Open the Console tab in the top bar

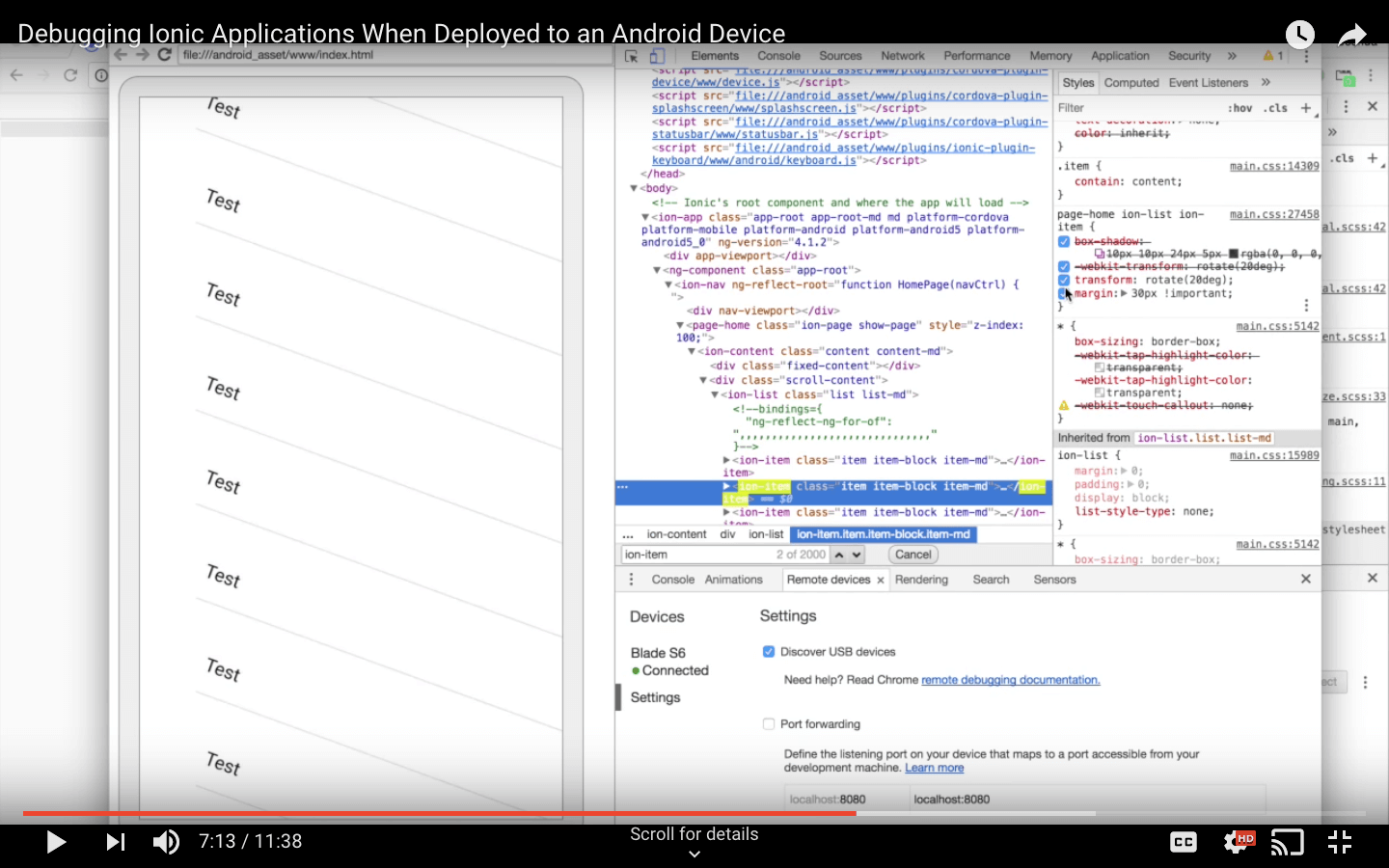click(778, 56)
